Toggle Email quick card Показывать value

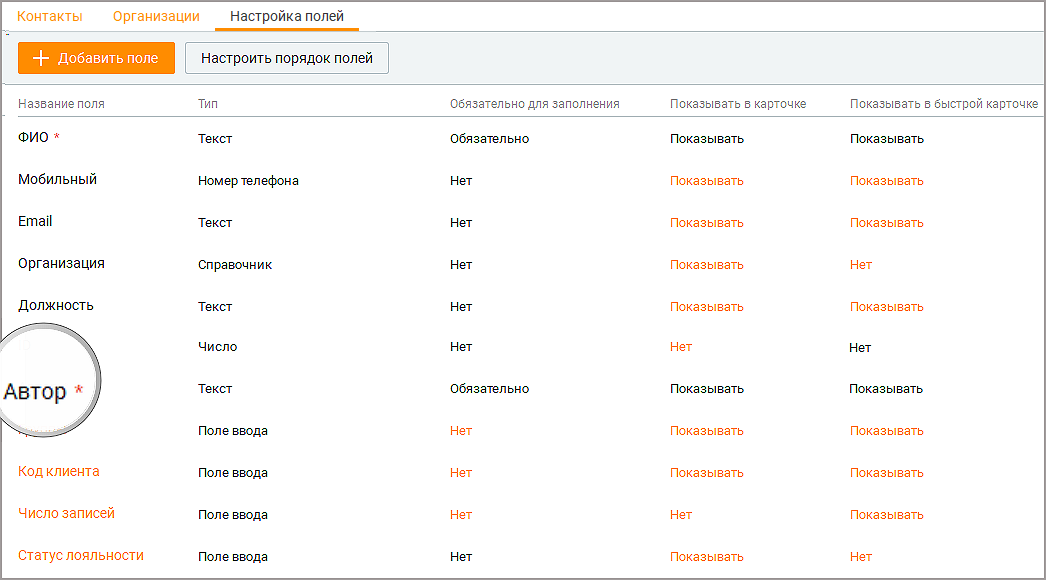[887, 223]
